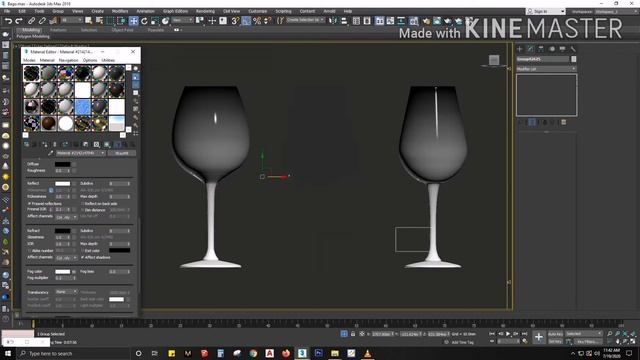The width and height of the screenshot is (640, 360).
Task: Open the Modifiers menu
Action: point(120,11)
